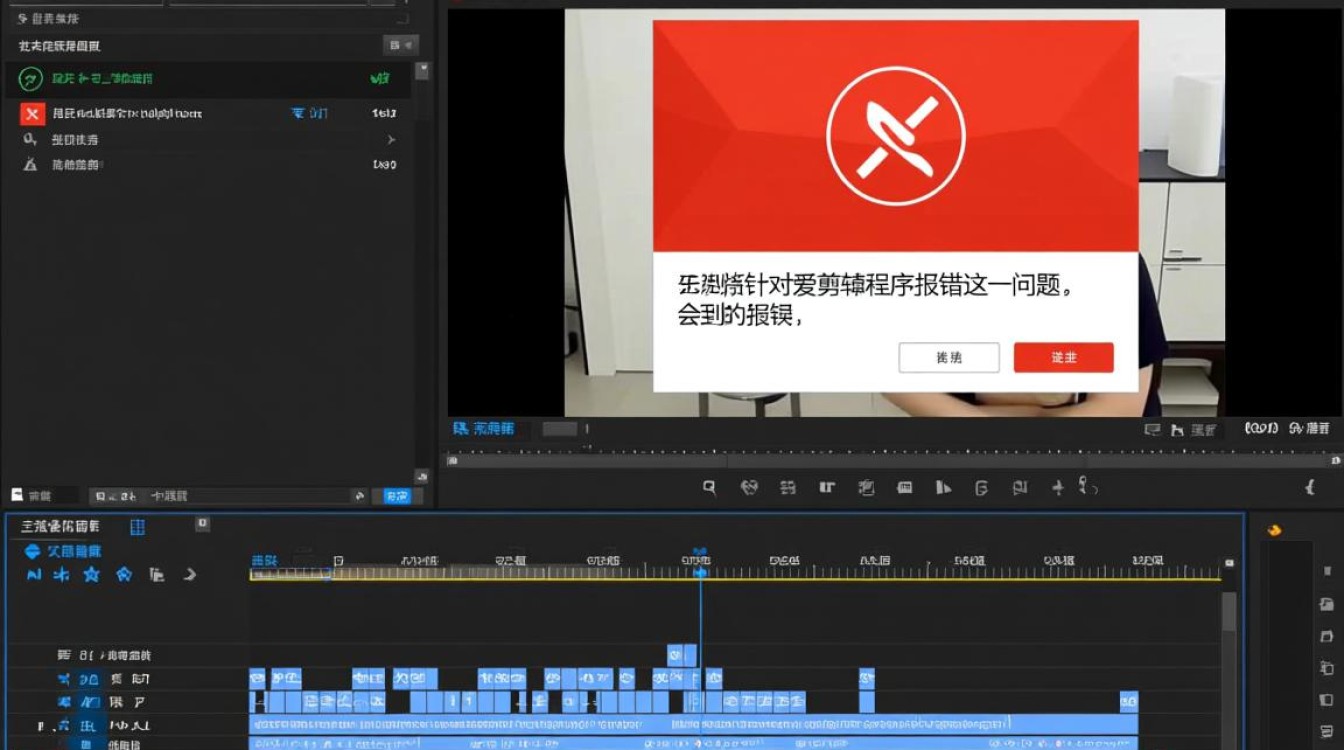Click the curved brace icon at the right edge

pyautogui.click(x=1310, y=489)
